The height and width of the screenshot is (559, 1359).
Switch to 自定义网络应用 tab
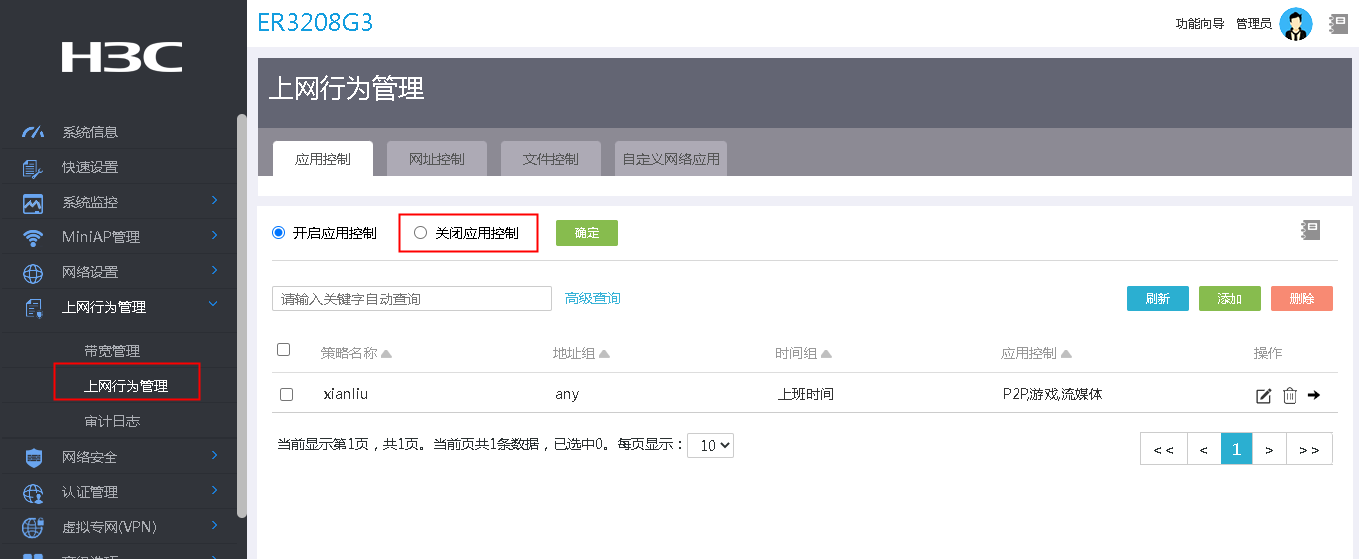click(671, 159)
